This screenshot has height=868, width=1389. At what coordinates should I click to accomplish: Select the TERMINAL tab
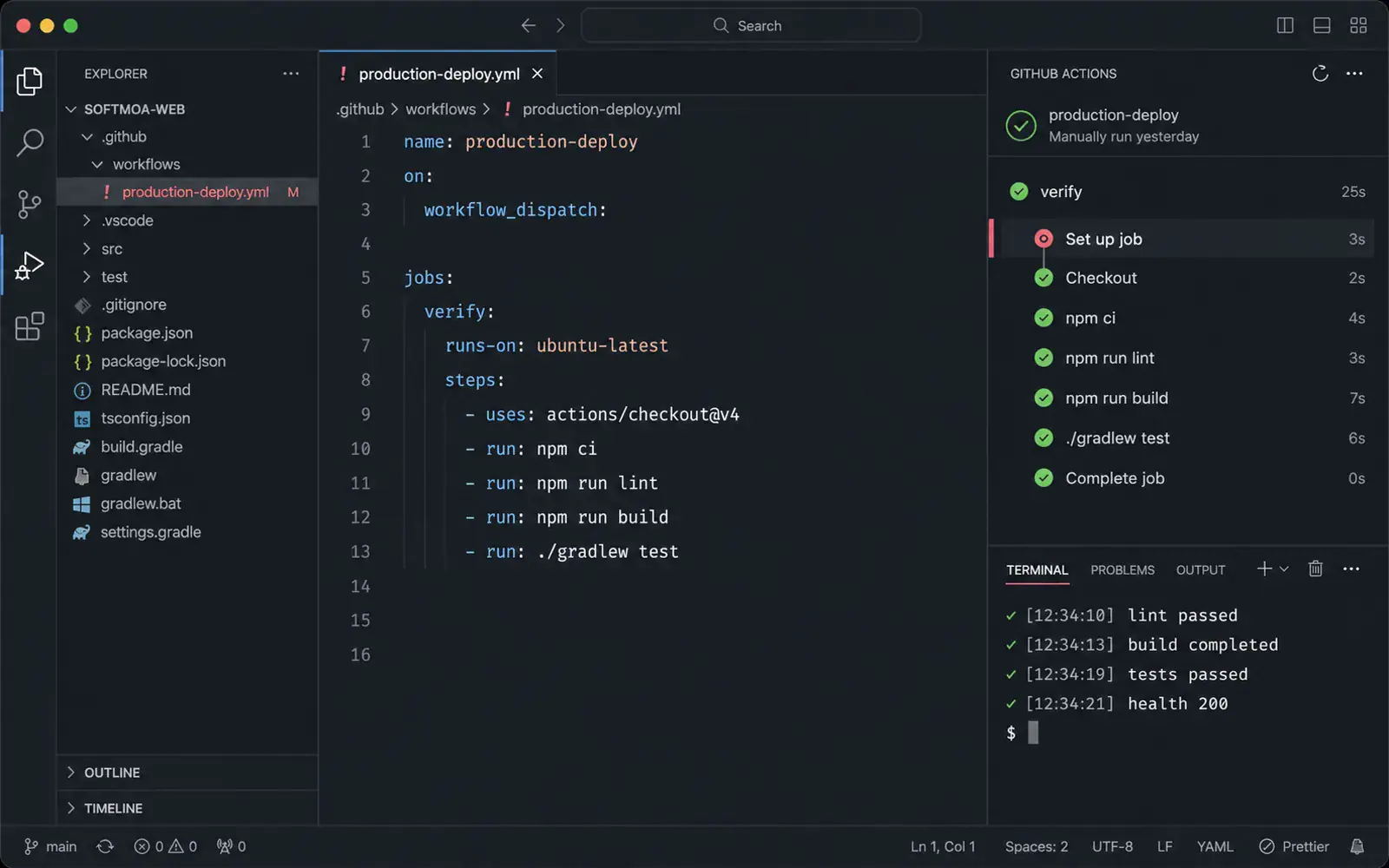click(1037, 570)
